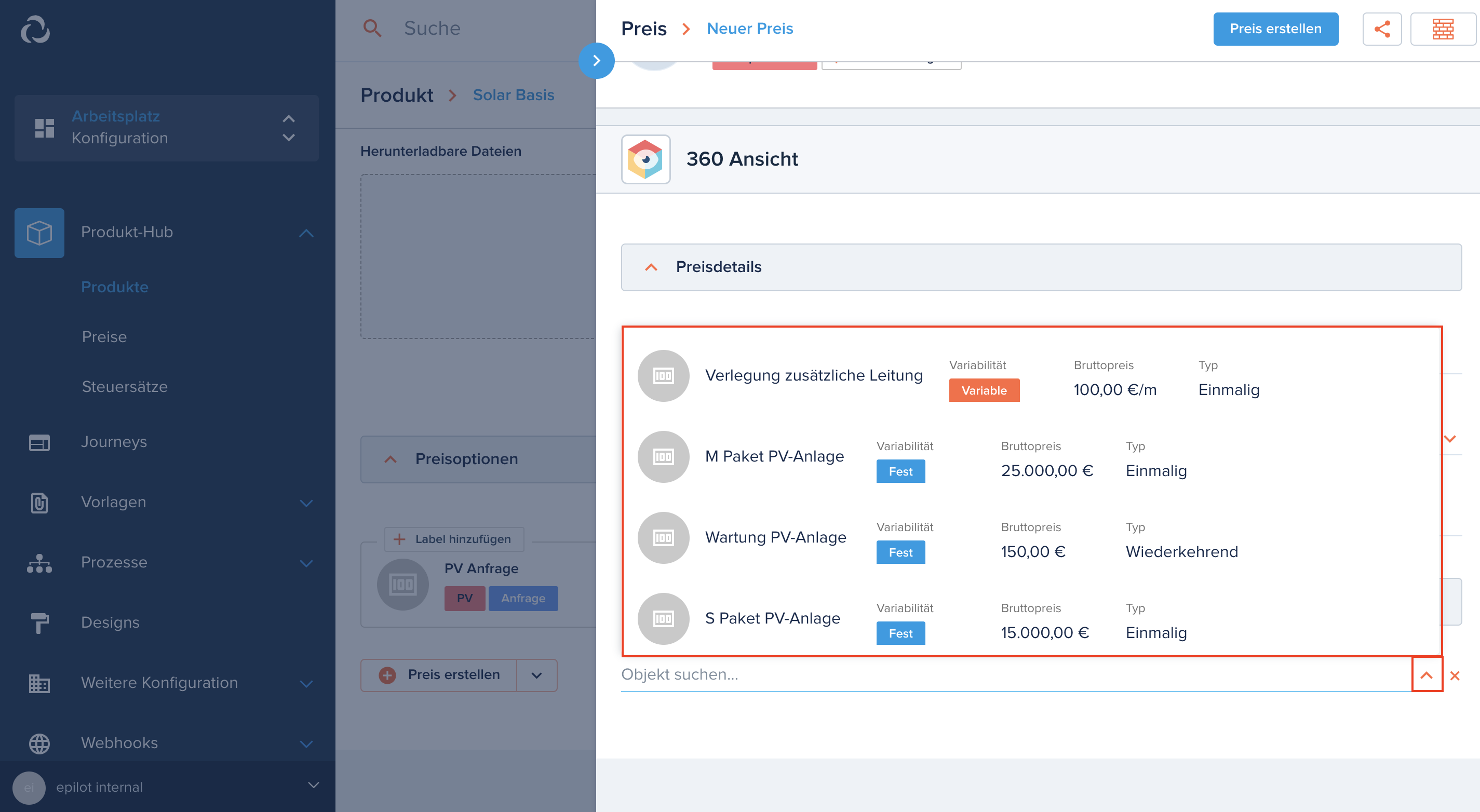Select the S Paket PV-Anlage price

coord(1032,618)
